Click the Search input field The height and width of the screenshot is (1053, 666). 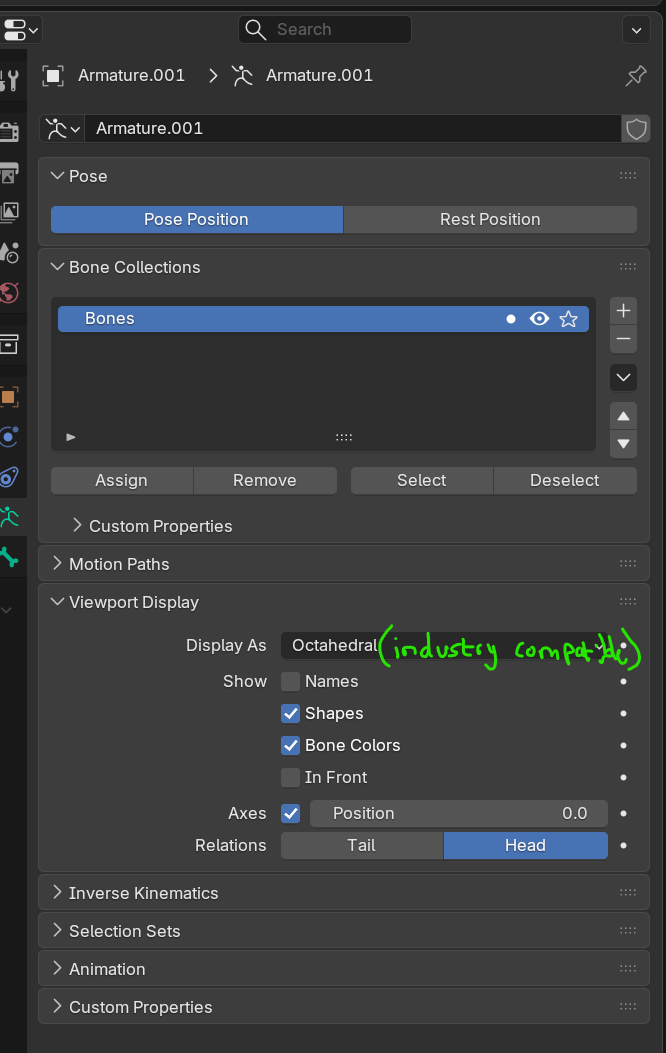(x=325, y=30)
